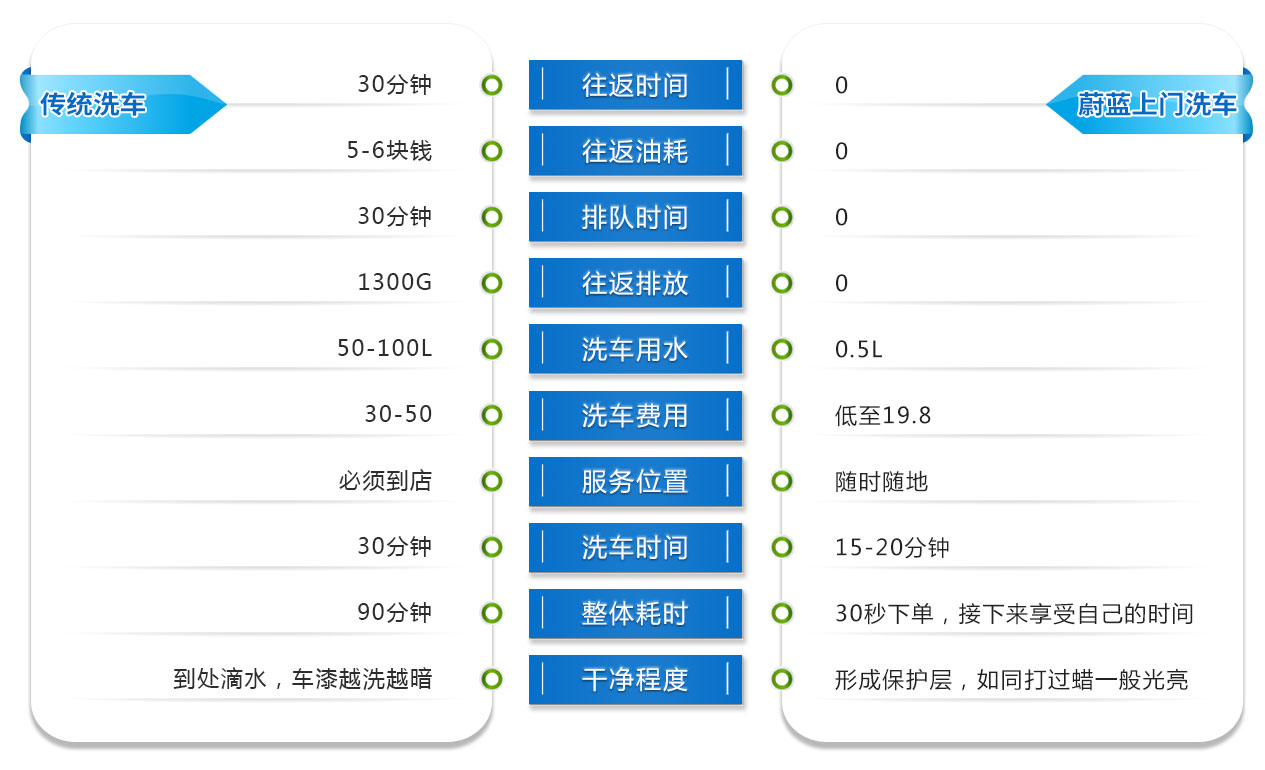Image resolution: width=1265 pixels, height=770 pixels.
Task: Click the green bullet between 30分钟 and 排队时间
Action: [x=491, y=217]
